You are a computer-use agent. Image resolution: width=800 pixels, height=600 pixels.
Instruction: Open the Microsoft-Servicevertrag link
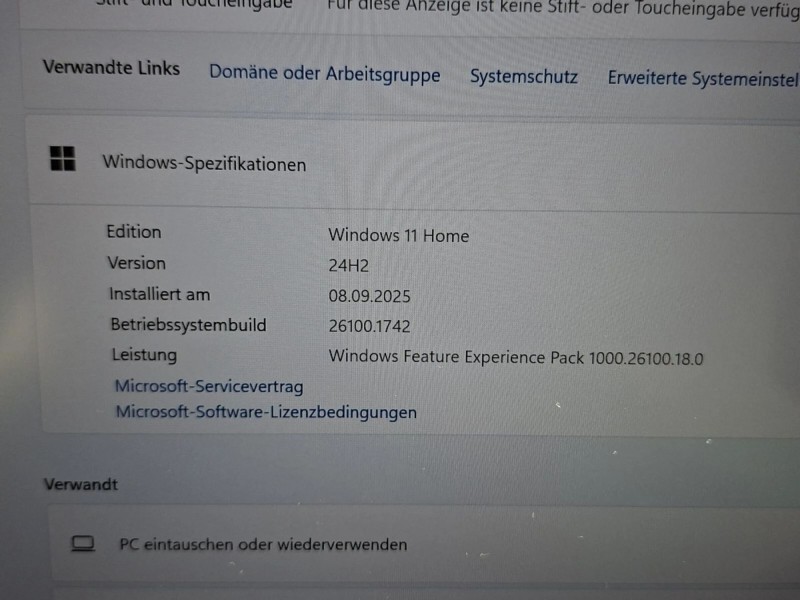tap(208, 386)
